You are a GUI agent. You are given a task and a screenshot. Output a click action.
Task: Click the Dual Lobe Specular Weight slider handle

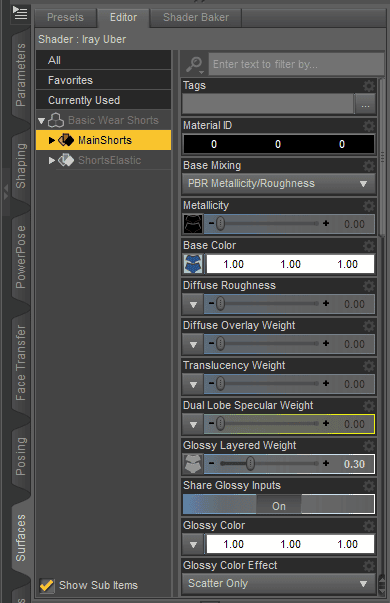pyautogui.click(x=220, y=423)
